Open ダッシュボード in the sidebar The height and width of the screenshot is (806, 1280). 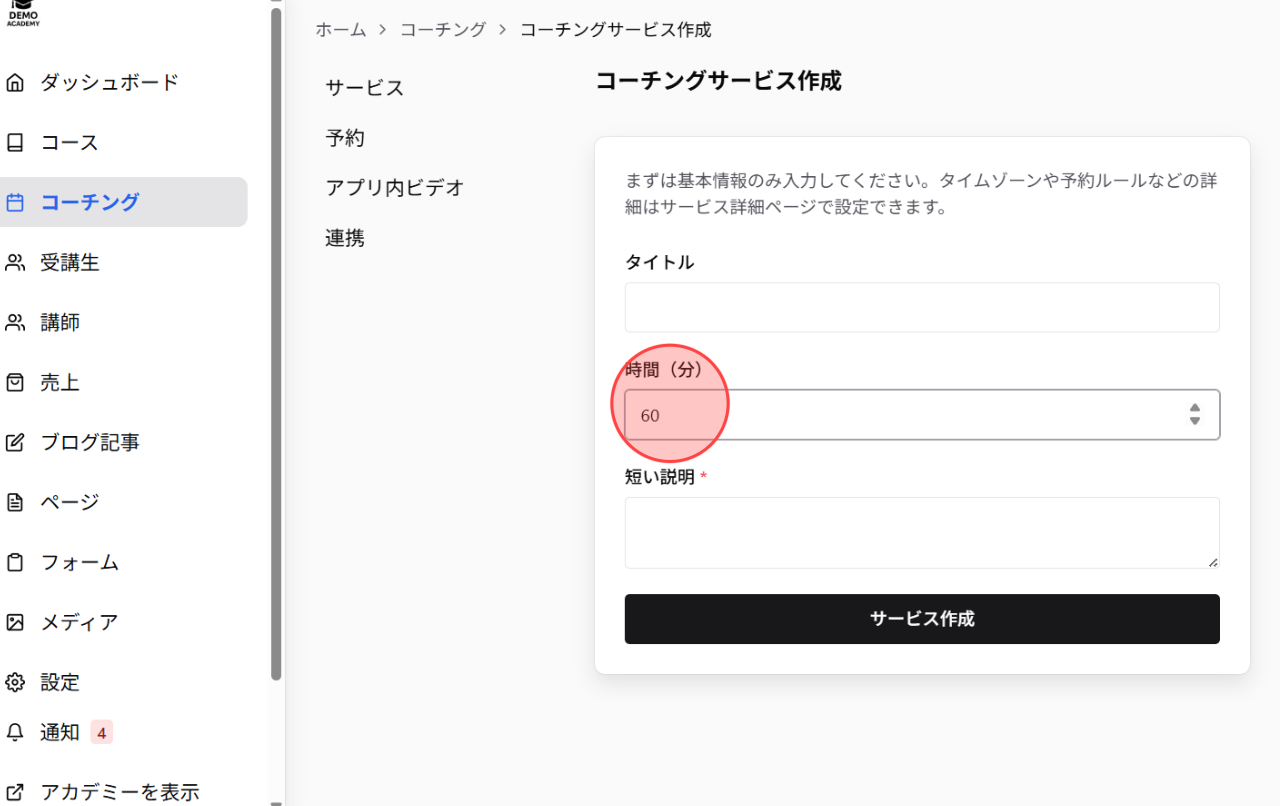pyautogui.click(x=110, y=82)
